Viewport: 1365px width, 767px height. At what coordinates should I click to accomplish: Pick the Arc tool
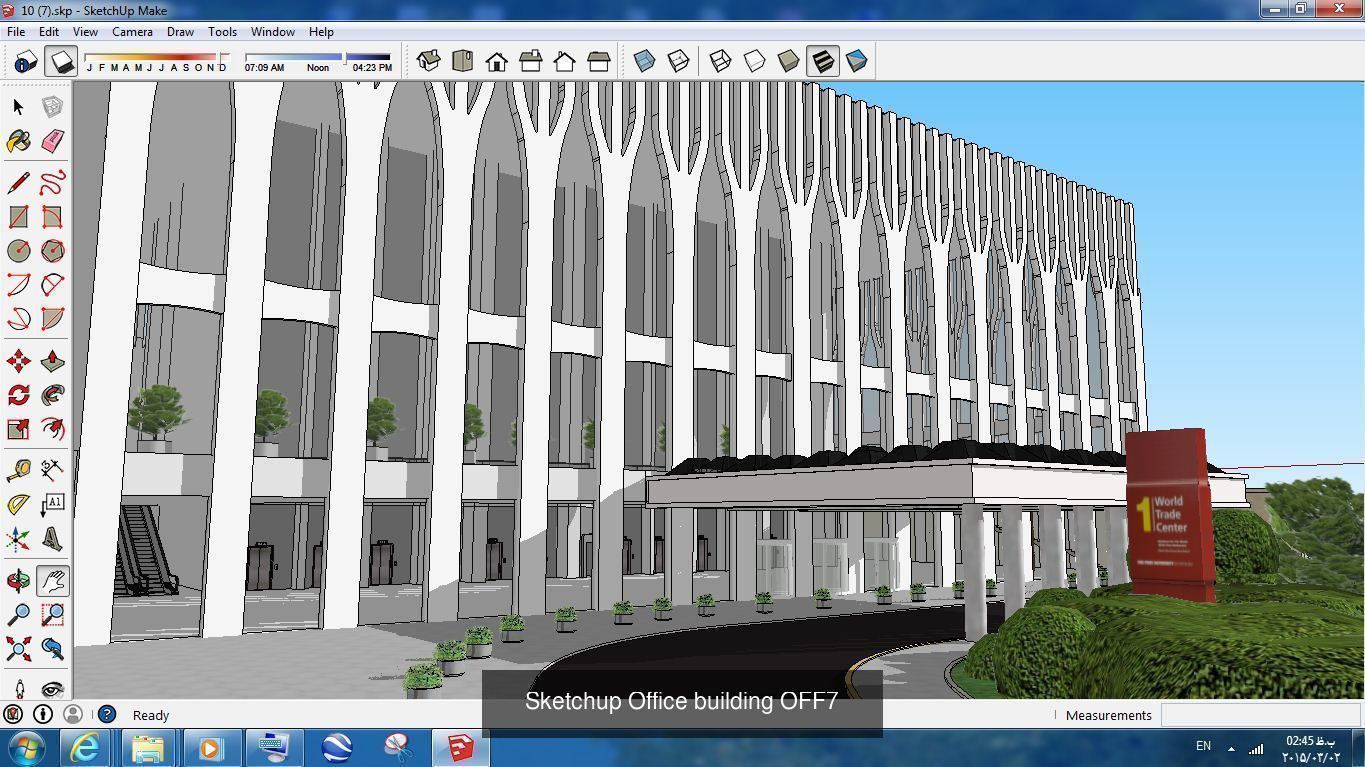click(18, 285)
